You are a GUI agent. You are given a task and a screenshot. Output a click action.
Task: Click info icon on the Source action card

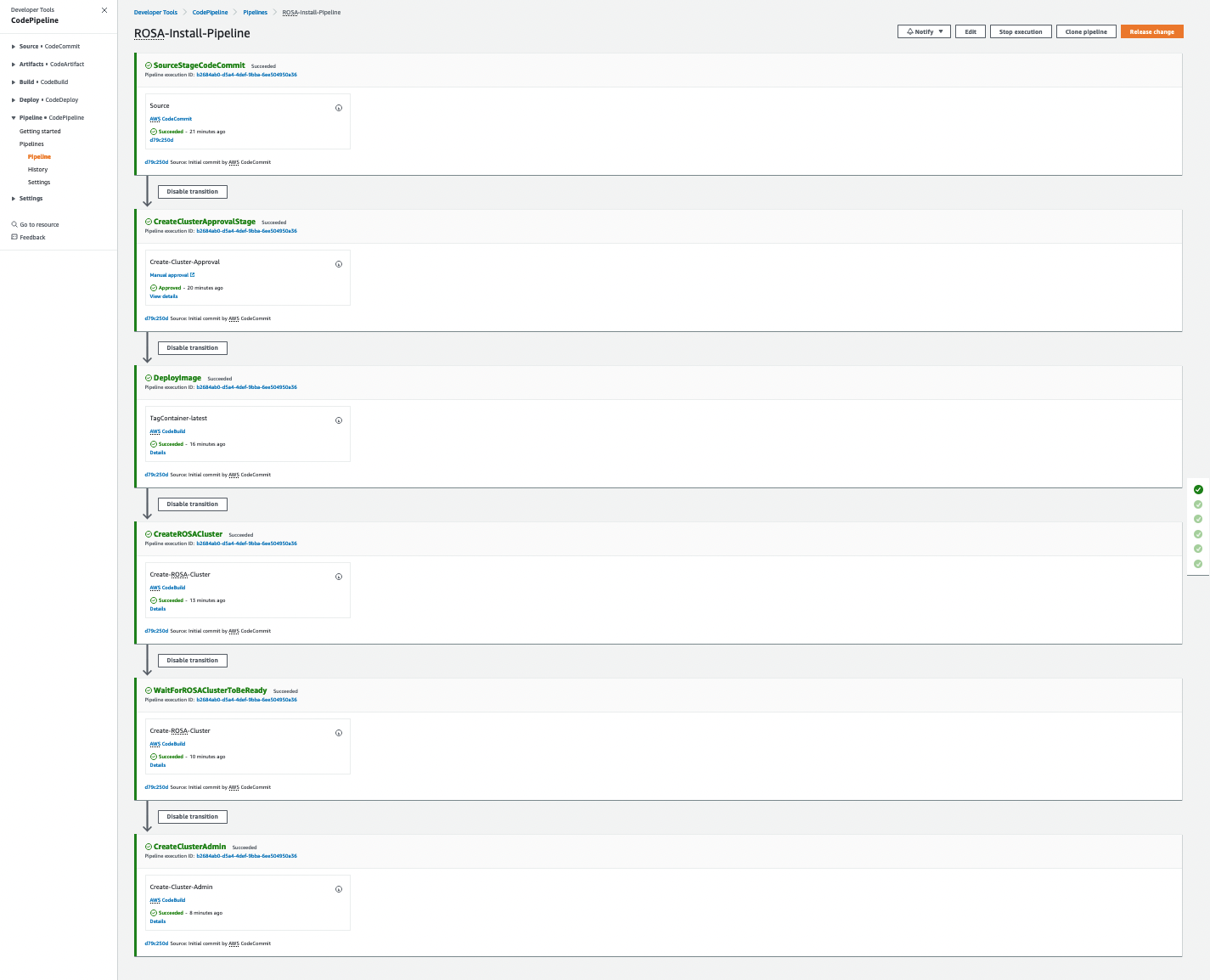(x=339, y=108)
